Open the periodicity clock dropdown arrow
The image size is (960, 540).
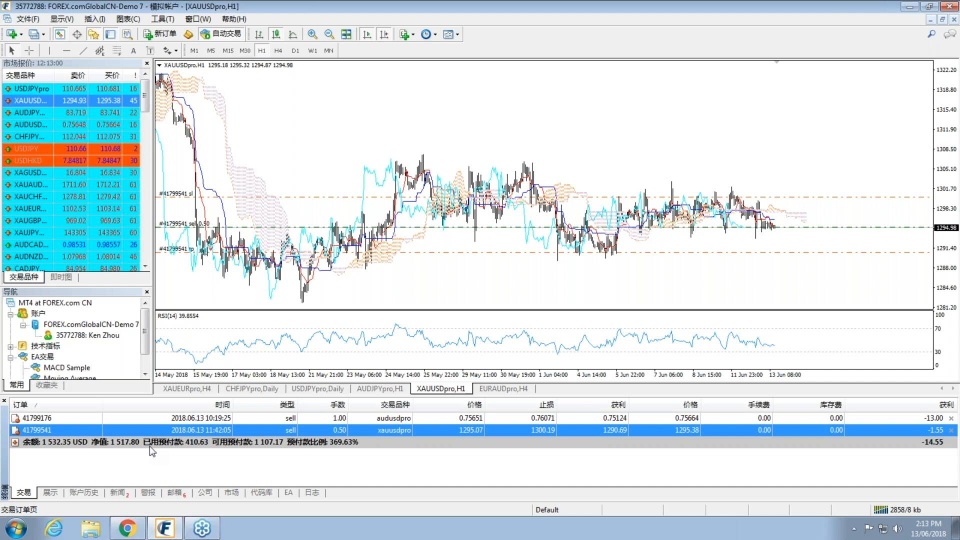click(436, 34)
